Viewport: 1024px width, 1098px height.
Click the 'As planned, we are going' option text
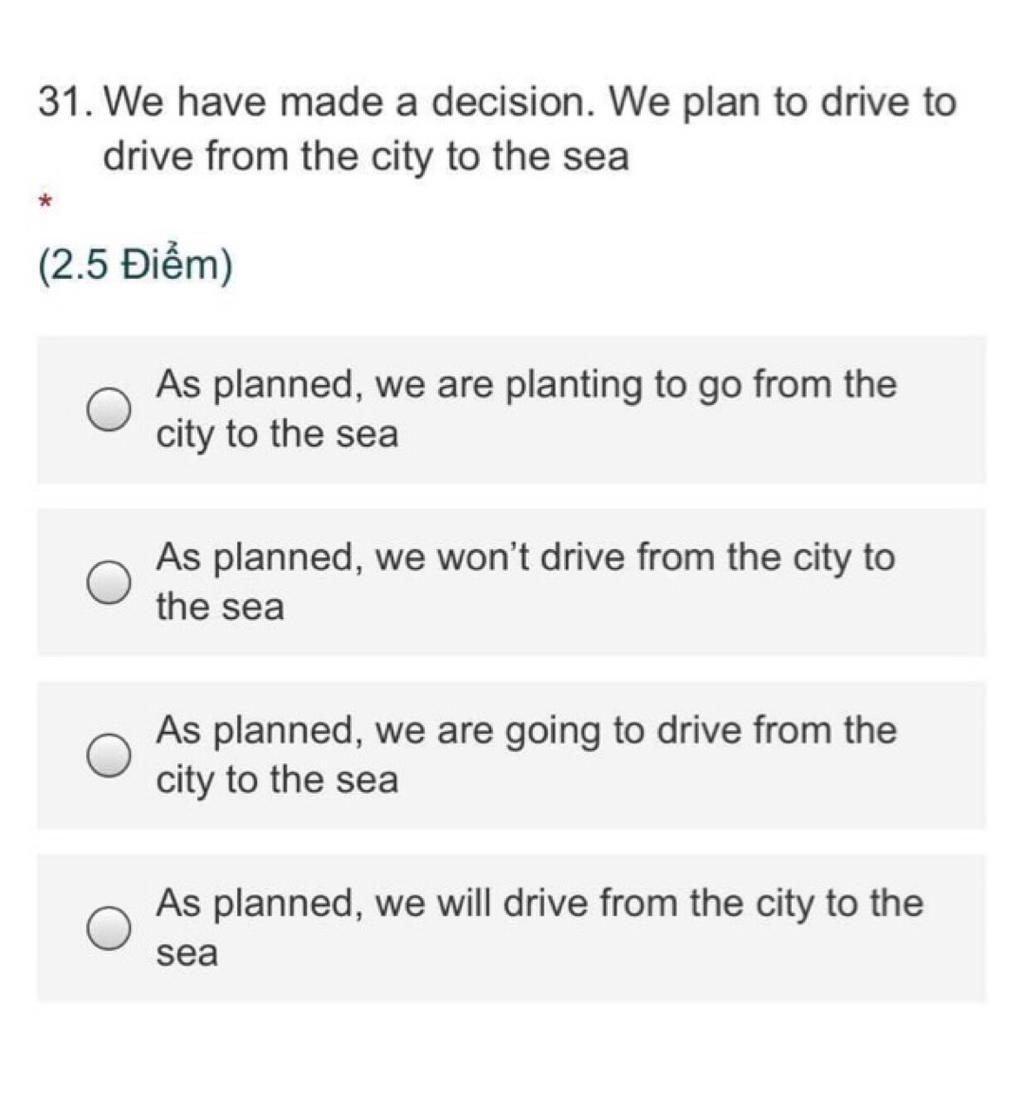tap(526, 755)
